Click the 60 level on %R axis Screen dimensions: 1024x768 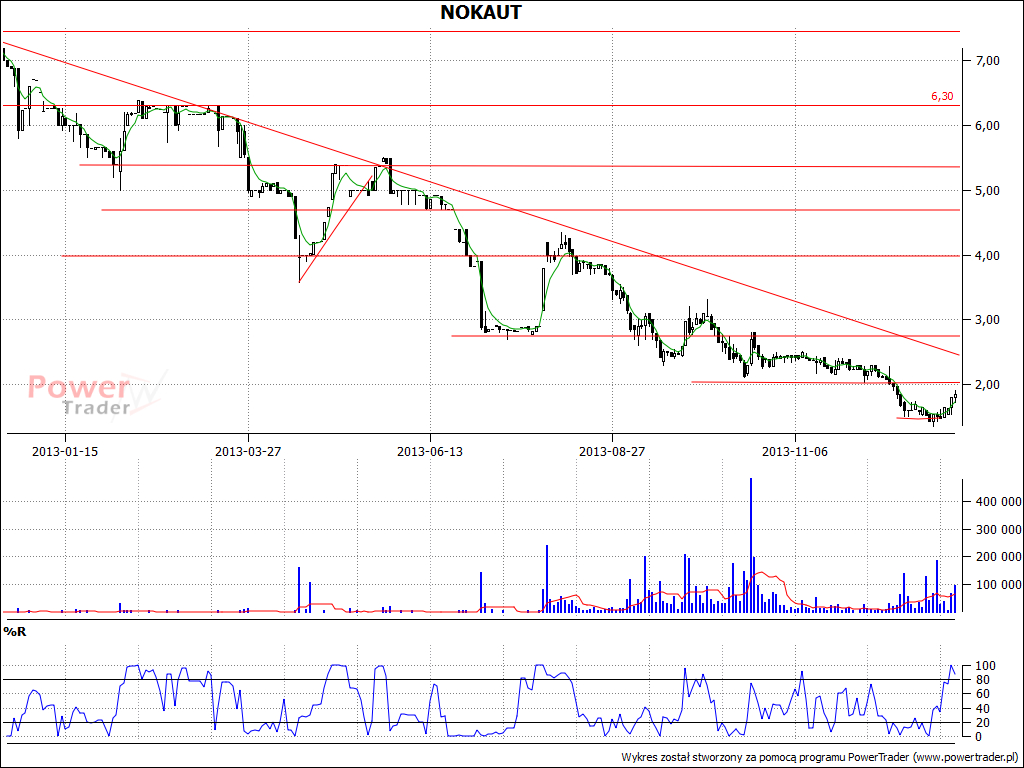tap(982, 694)
